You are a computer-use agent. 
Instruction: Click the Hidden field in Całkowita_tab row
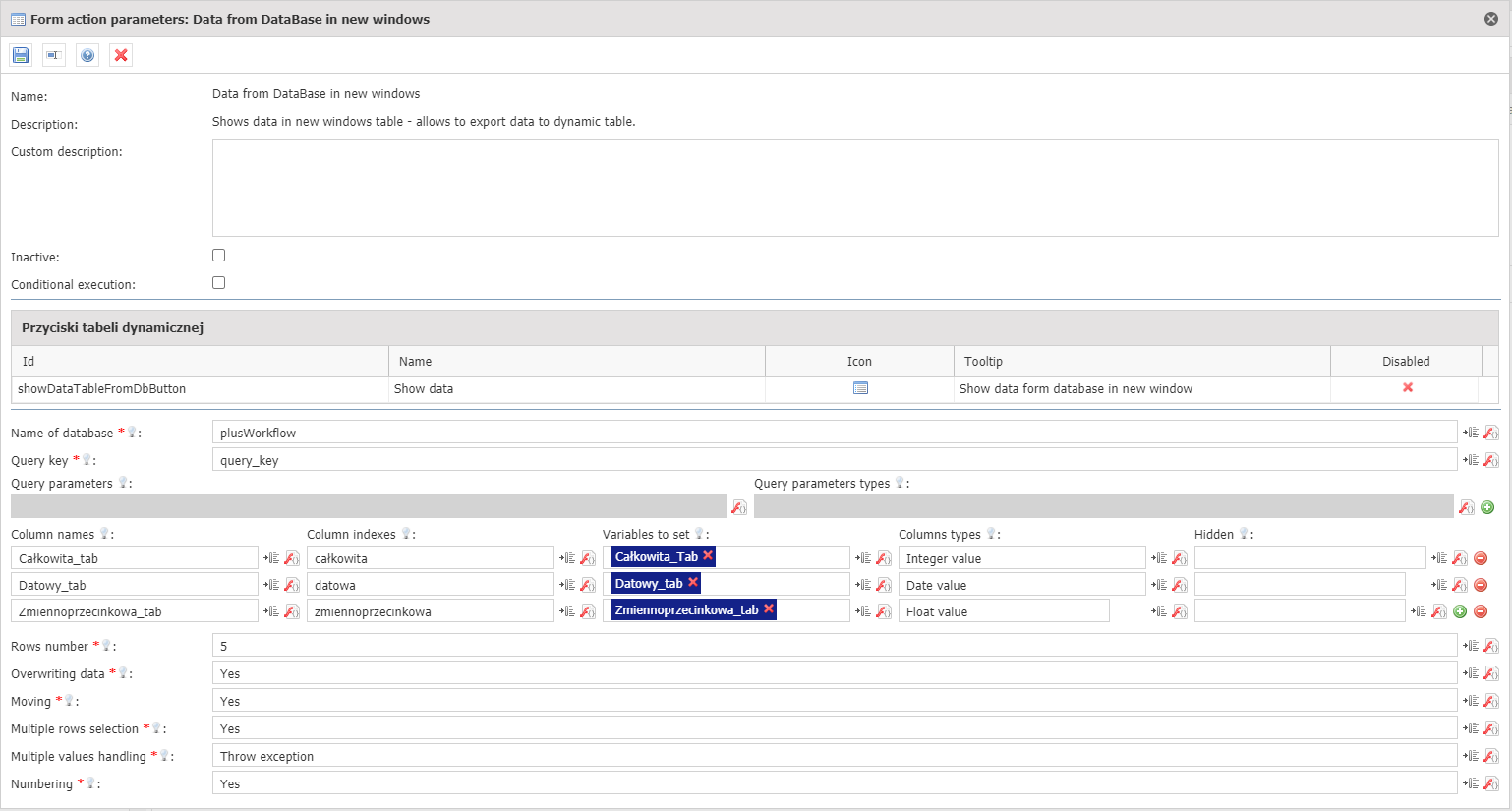pyautogui.click(x=1309, y=558)
